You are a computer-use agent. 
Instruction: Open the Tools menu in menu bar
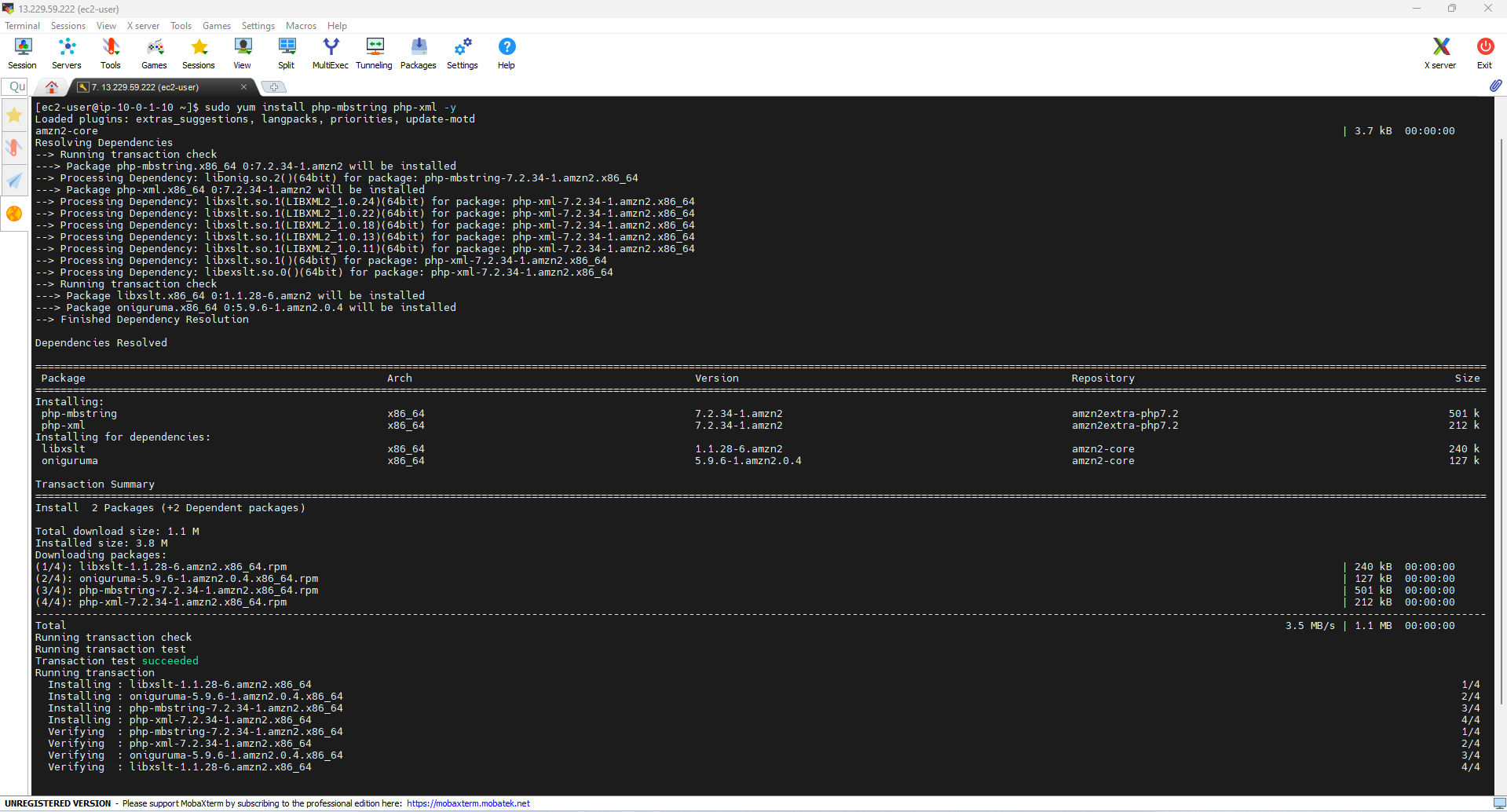(181, 26)
